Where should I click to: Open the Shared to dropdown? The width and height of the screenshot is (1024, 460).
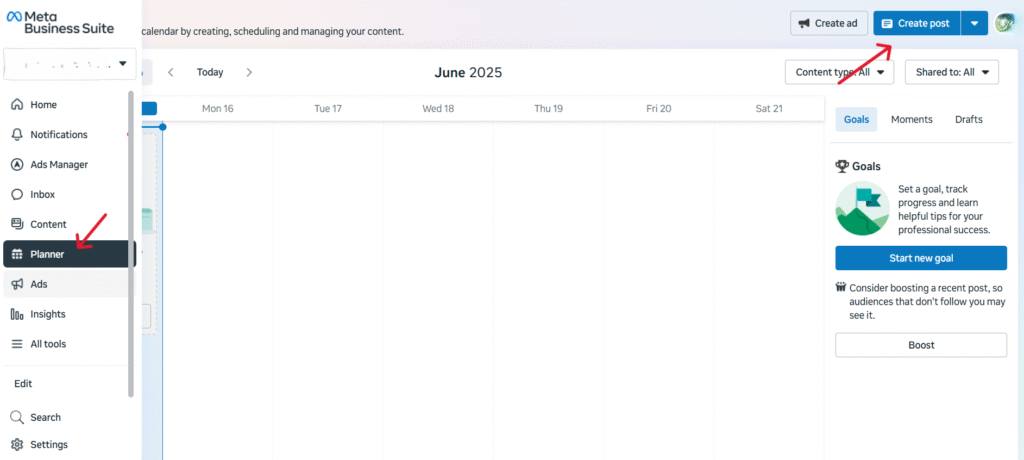click(951, 72)
